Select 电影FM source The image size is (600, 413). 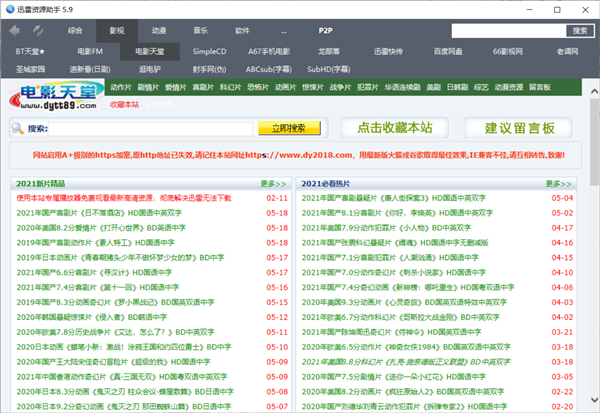tap(90, 51)
